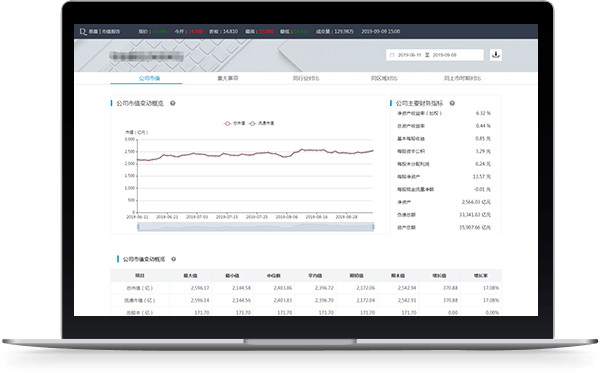Click the 总市值（亿） row in the table
This screenshot has width=600, height=373.
click(x=306, y=288)
